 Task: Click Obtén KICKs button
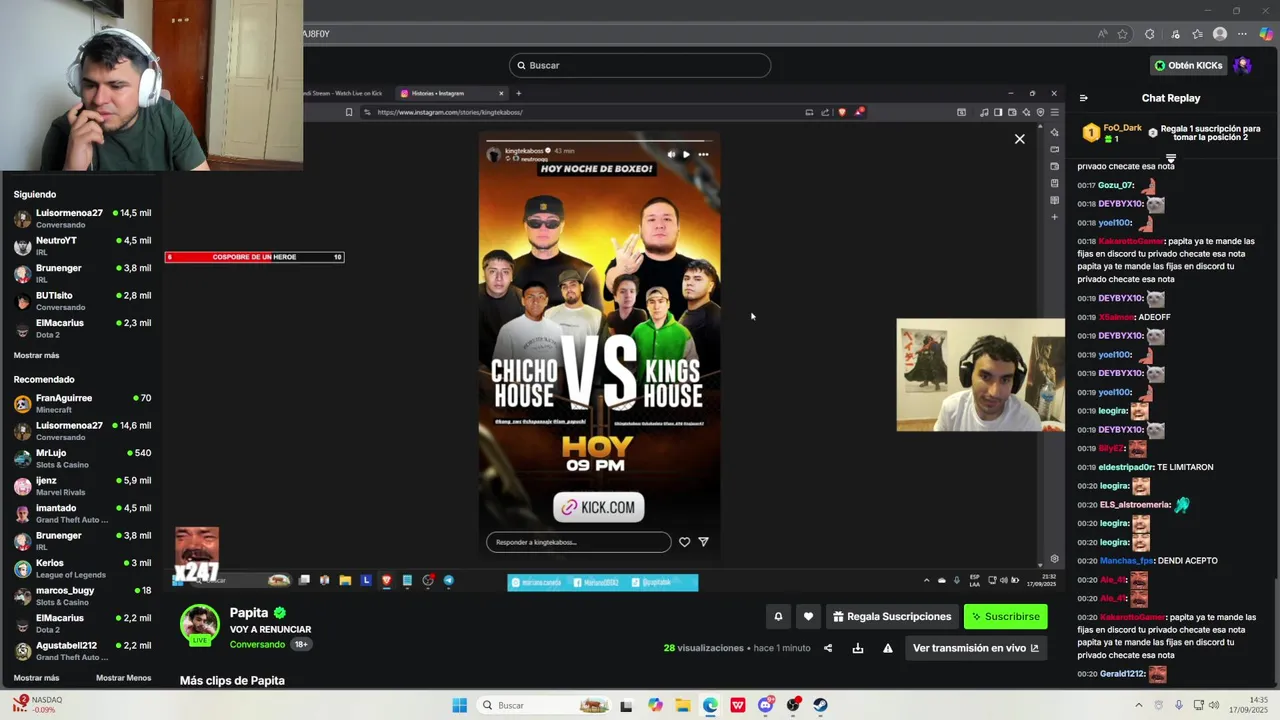tap(1188, 65)
